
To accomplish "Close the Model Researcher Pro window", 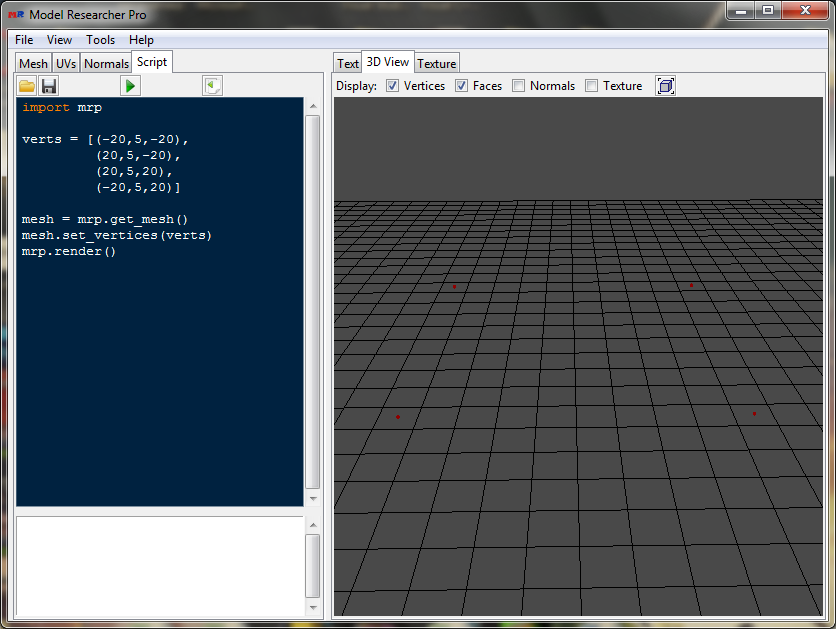I will (x=806, y=11).
